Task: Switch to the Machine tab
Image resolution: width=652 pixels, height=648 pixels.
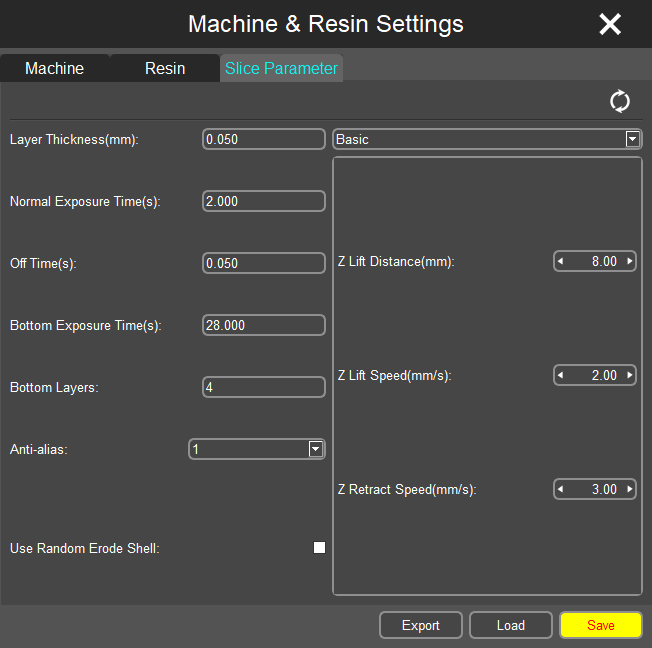Action: click(x=54, y=68)
